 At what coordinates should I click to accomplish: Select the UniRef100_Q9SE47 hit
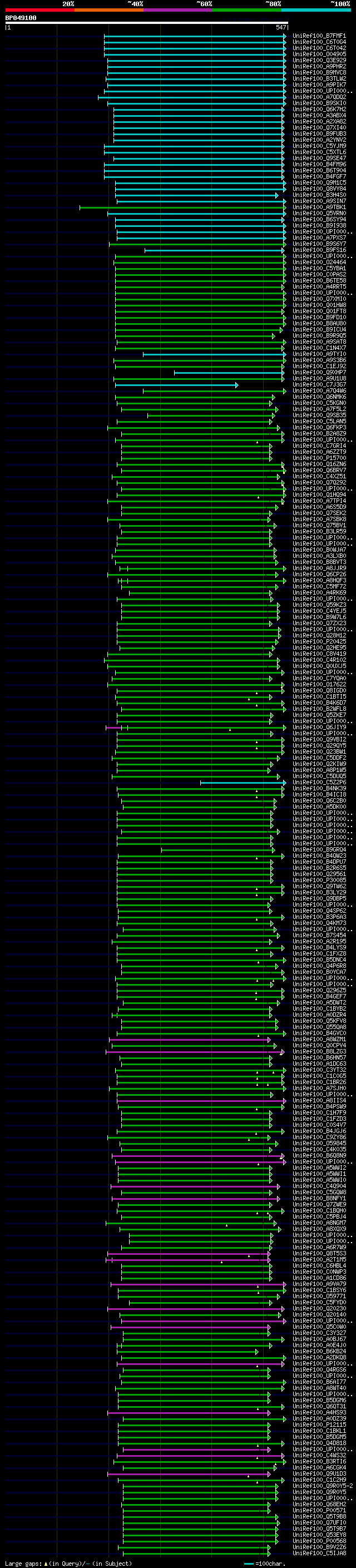click(319, 159)
